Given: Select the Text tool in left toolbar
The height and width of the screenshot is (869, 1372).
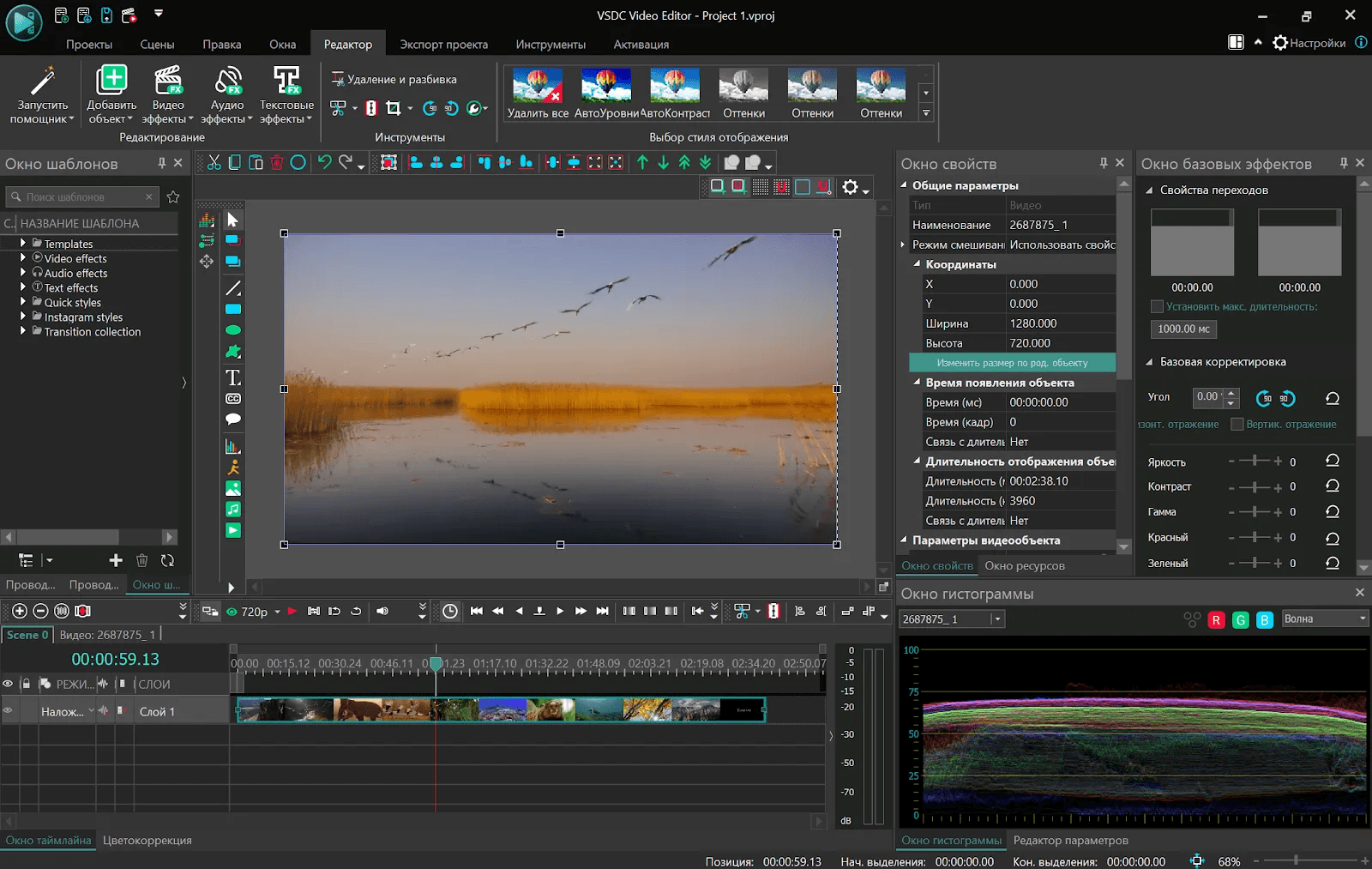Looking at the screenshot, I should pos(232,377).
